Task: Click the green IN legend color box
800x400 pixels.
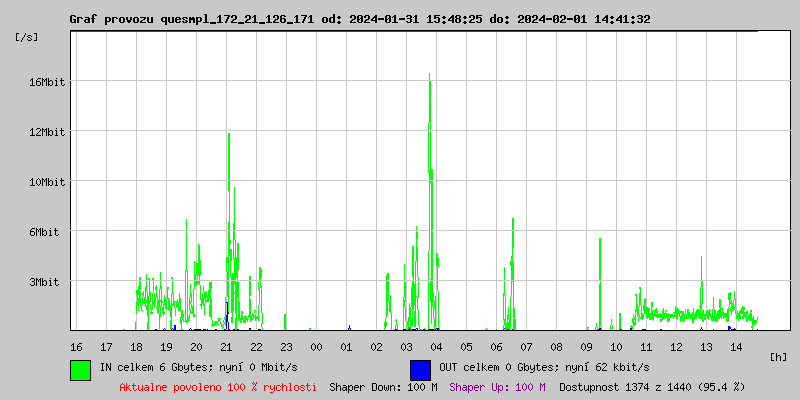Action: point(81,369)
